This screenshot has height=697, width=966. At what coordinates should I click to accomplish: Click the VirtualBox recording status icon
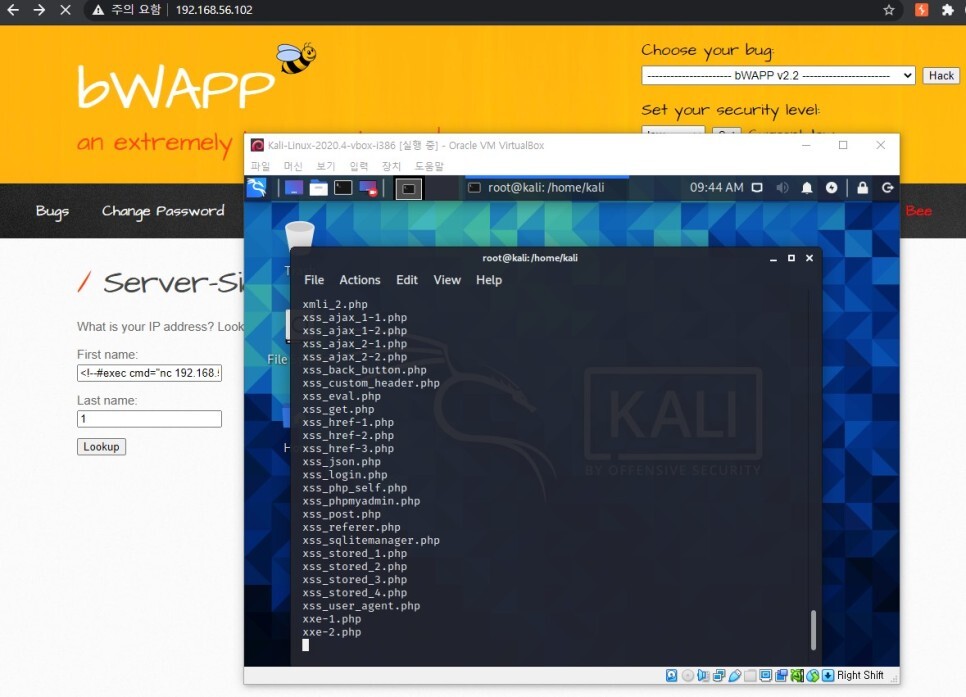(781, 675)
